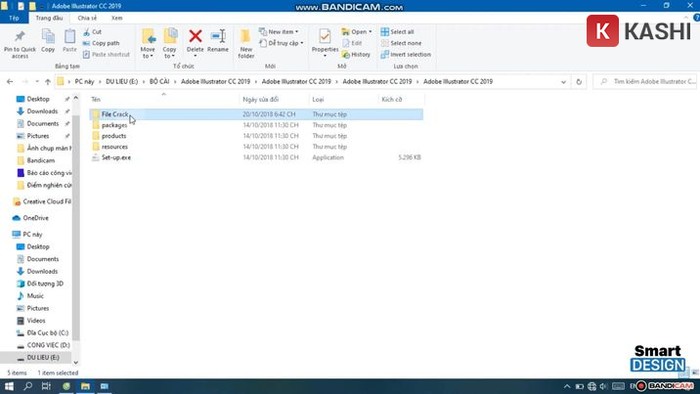Select the File Crack folder
The image size is (700, 394).
click(256, 114)
